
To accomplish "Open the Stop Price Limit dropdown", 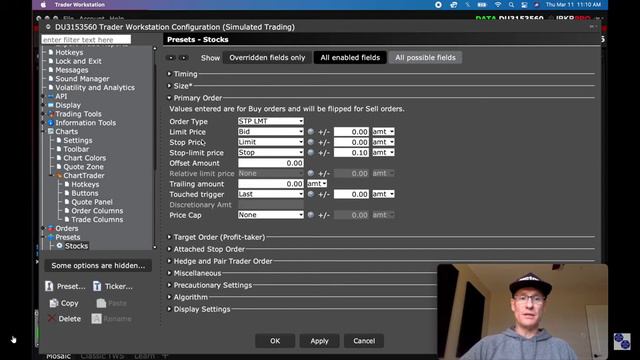I will click(x=271, y=142).
